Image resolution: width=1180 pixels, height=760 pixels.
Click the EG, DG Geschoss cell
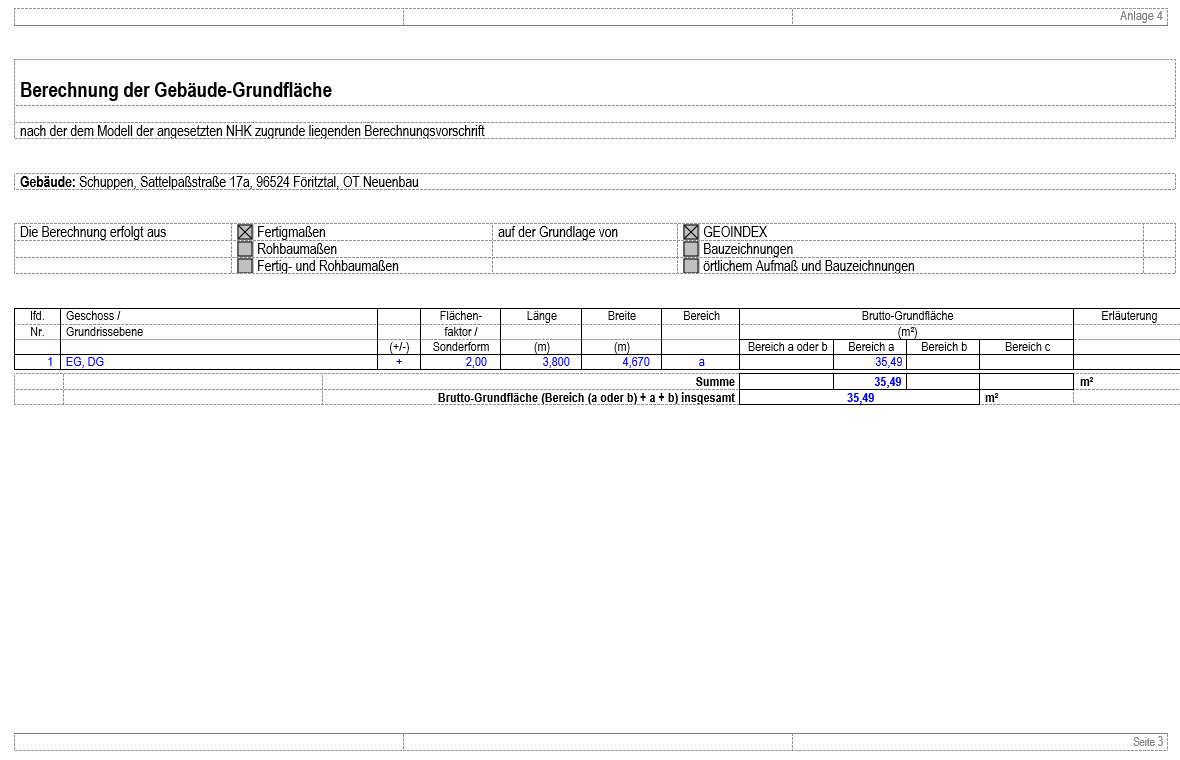pyautogui.click(x=219, y=362)
